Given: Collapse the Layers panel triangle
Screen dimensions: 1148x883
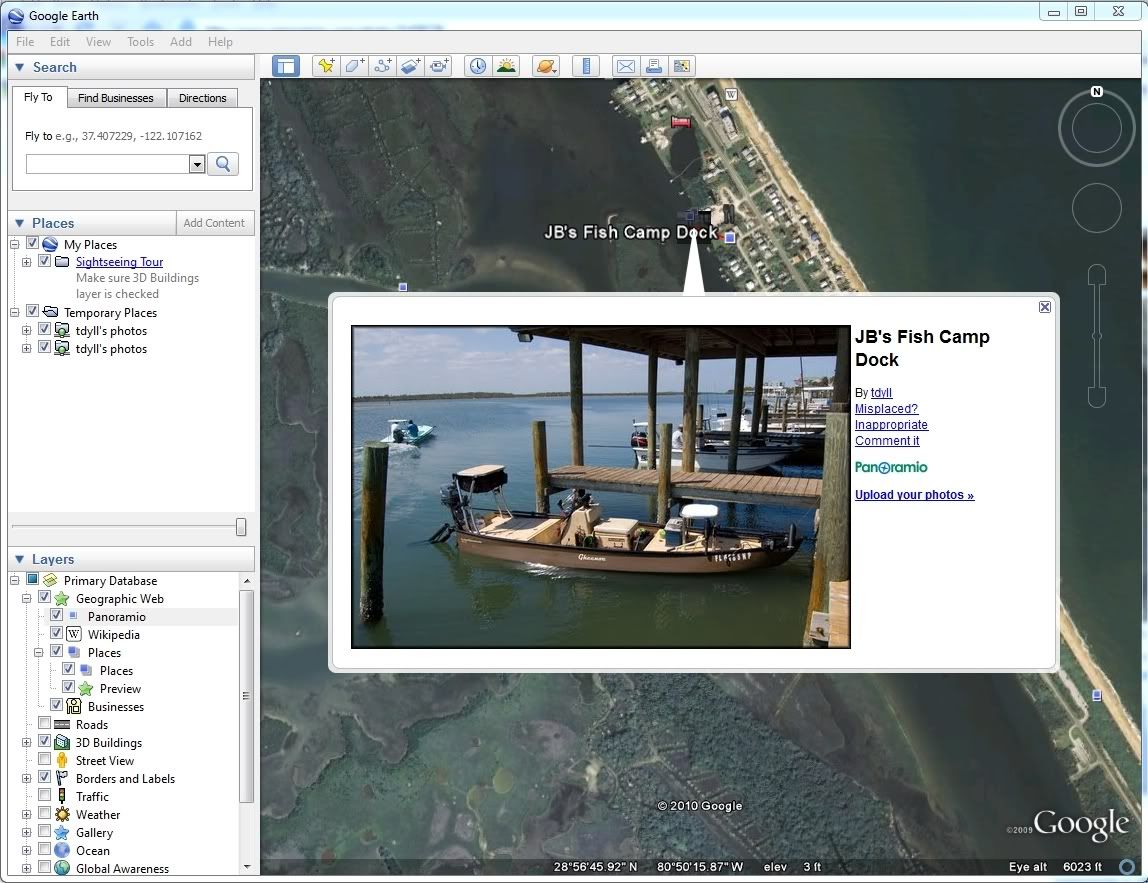Looking at the screenshot, I should click(20, 559).
